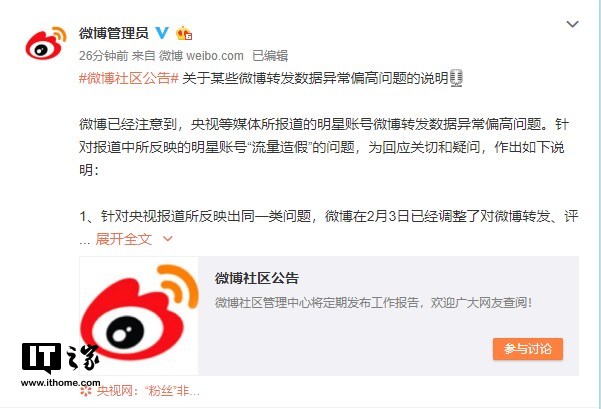Screen dimensions: 601x409
Task: Click the IT之家 watermark logo
Action: [61, 358]
